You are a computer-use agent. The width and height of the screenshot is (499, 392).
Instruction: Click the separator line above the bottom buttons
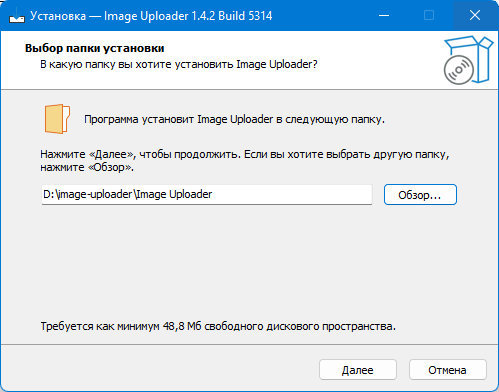coord(249,344)
